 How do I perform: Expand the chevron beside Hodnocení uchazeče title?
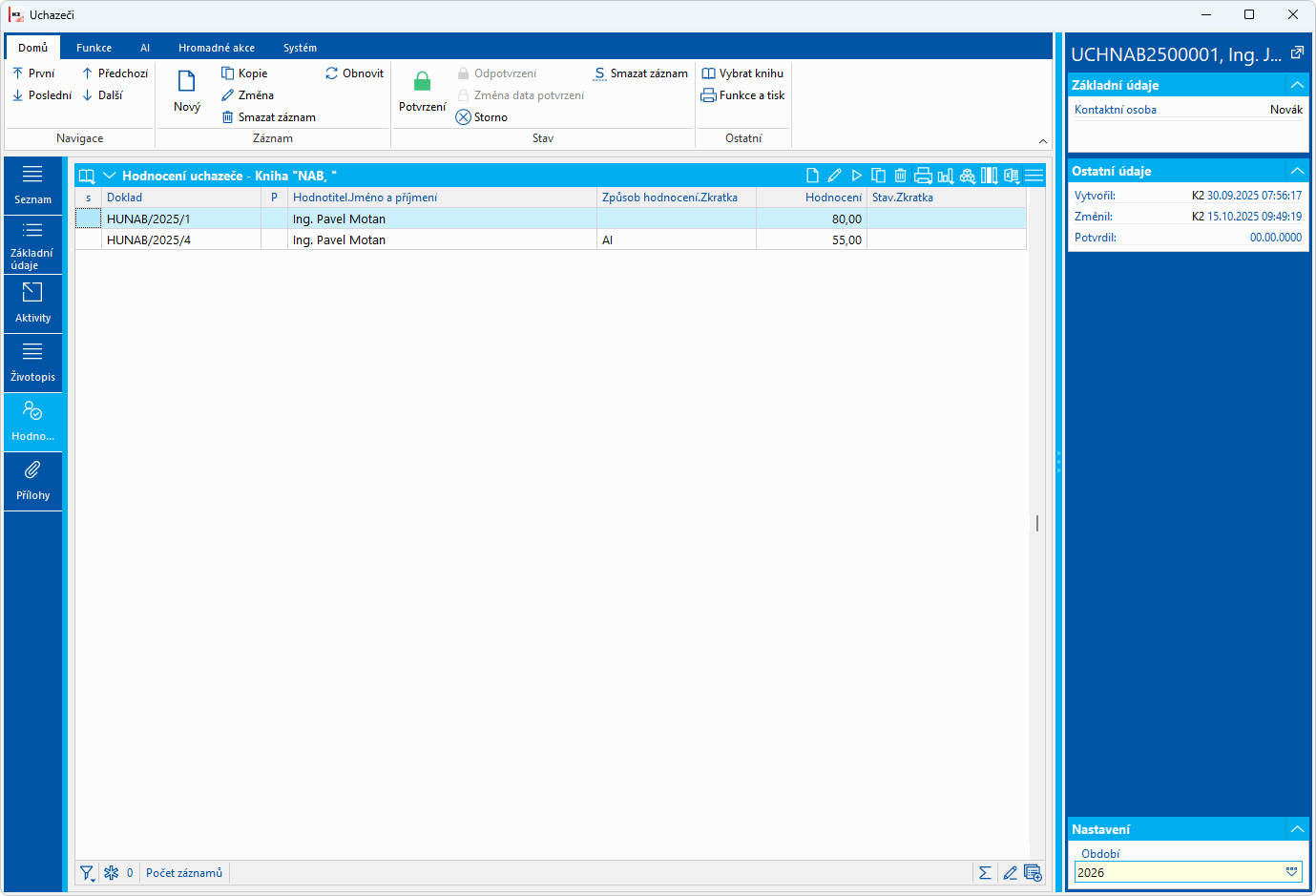click(109, 176)
